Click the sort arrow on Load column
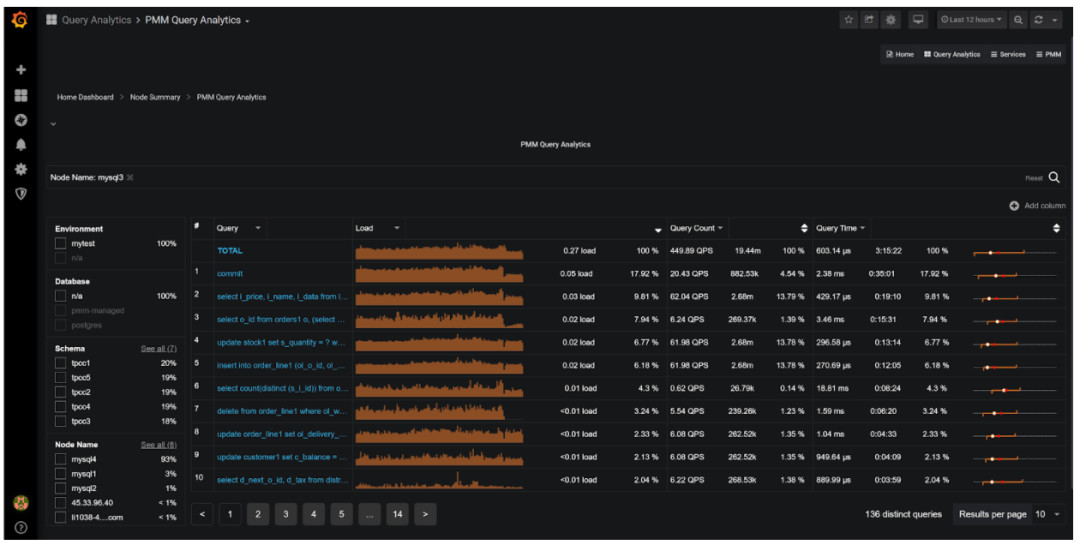This screenshot has width=1080, height=545. click(658, 229)
